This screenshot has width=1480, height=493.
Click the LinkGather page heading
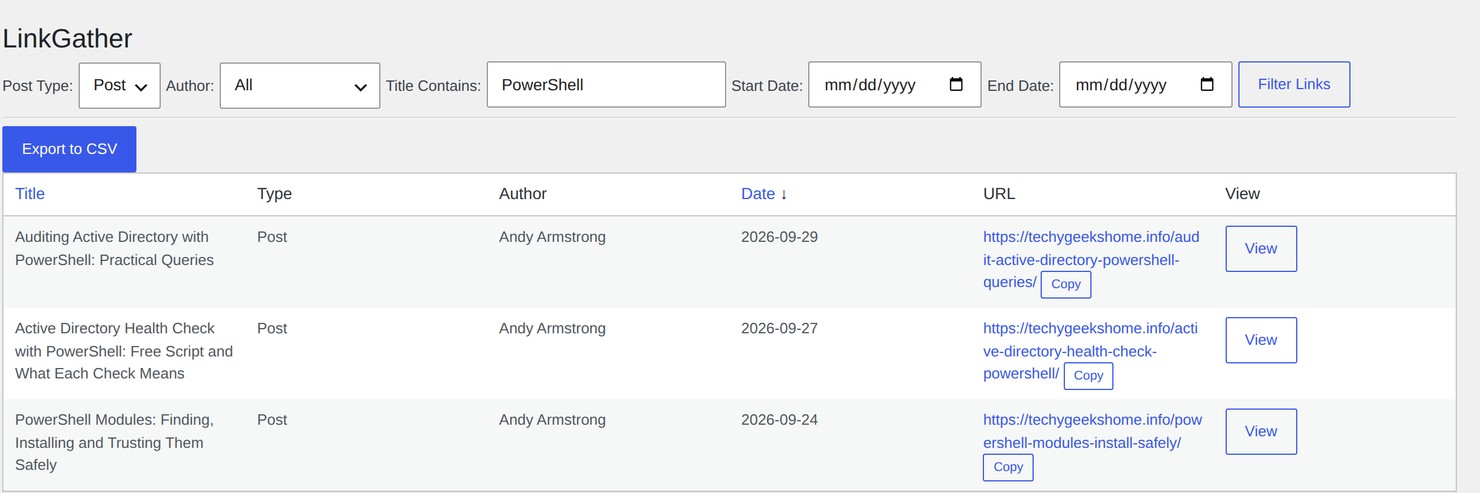click(67, 39)
